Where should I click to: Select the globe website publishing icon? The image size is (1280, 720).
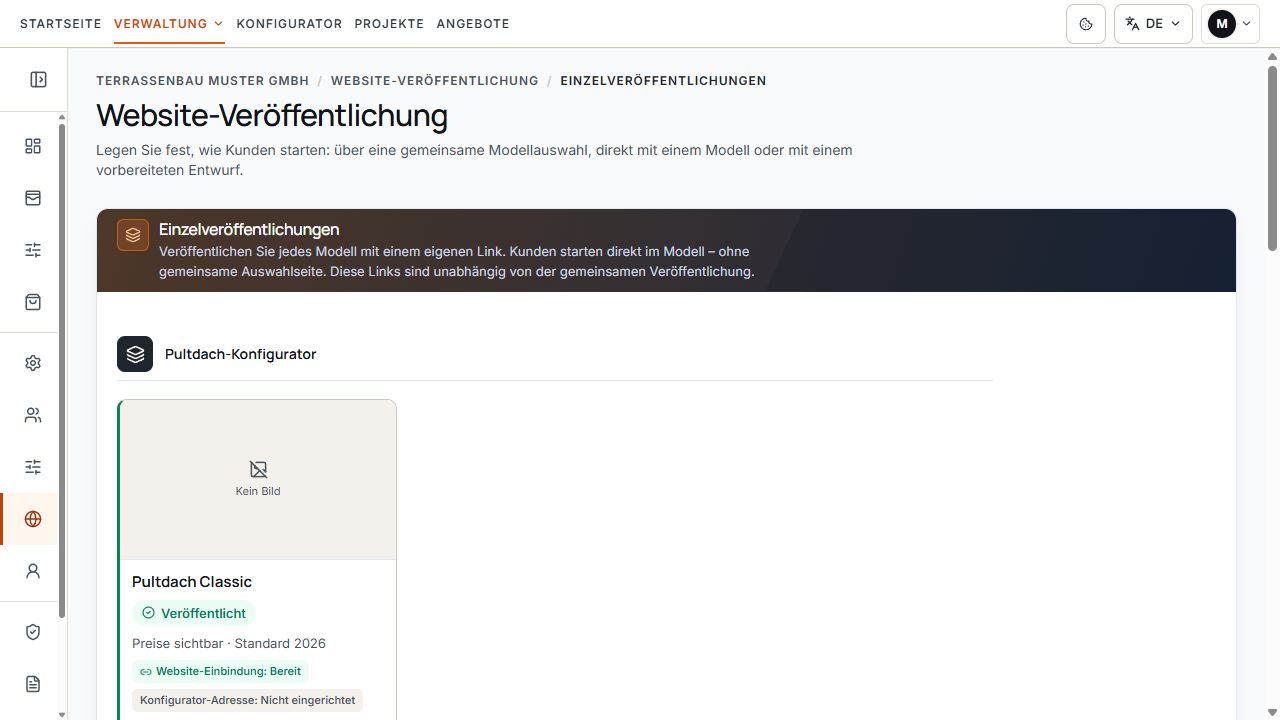click(33, 519)
